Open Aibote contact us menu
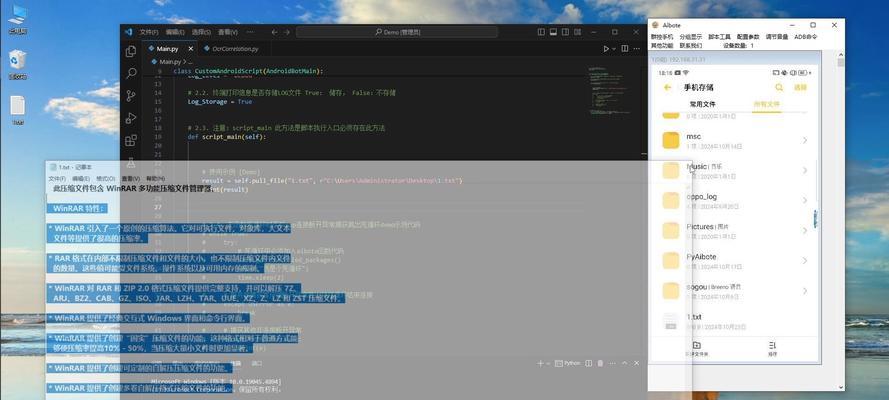Image resolution: width=889 pixels, height=400 pixels. coord(691,45)
